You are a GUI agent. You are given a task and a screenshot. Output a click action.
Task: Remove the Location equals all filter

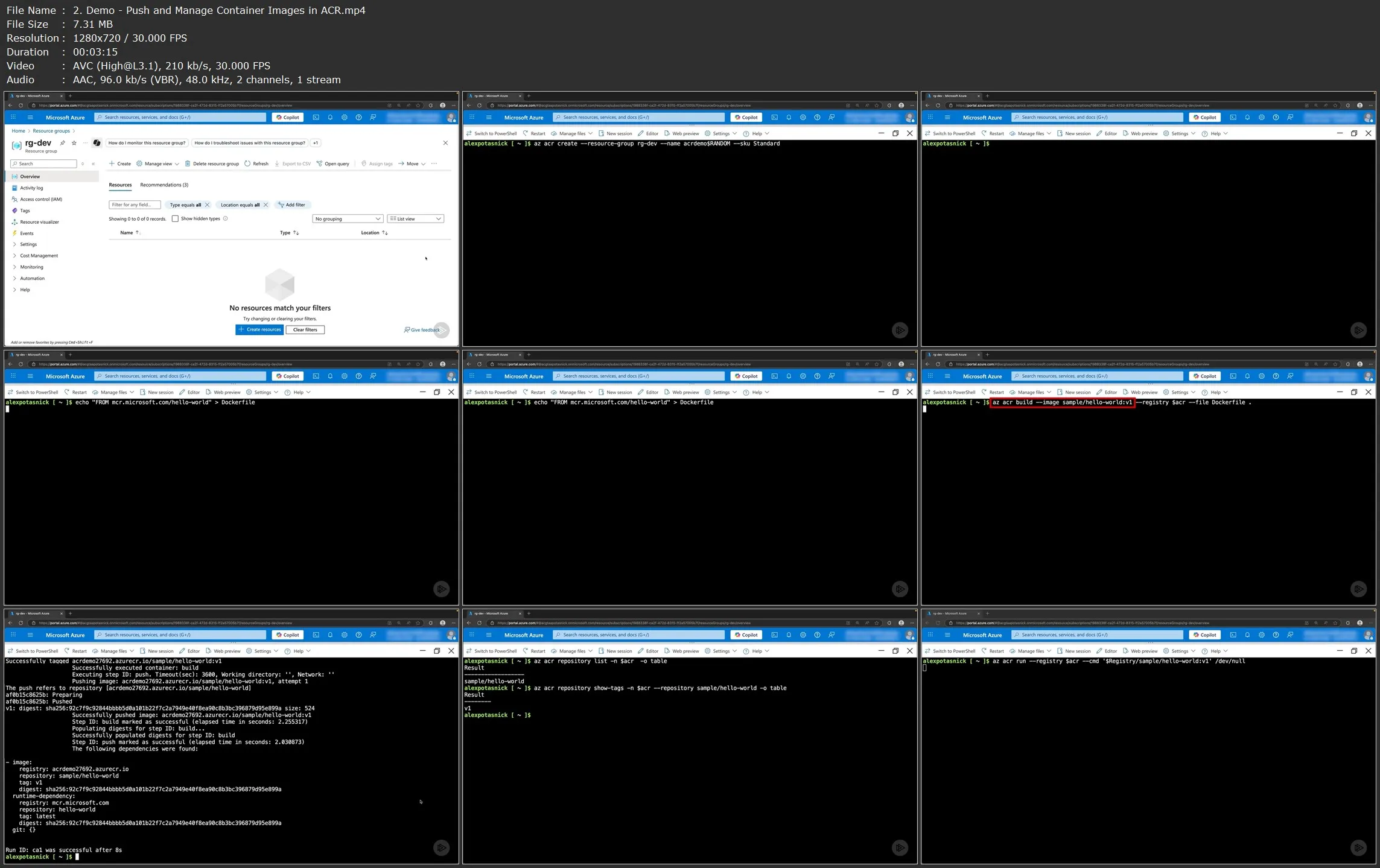point(266,205)
